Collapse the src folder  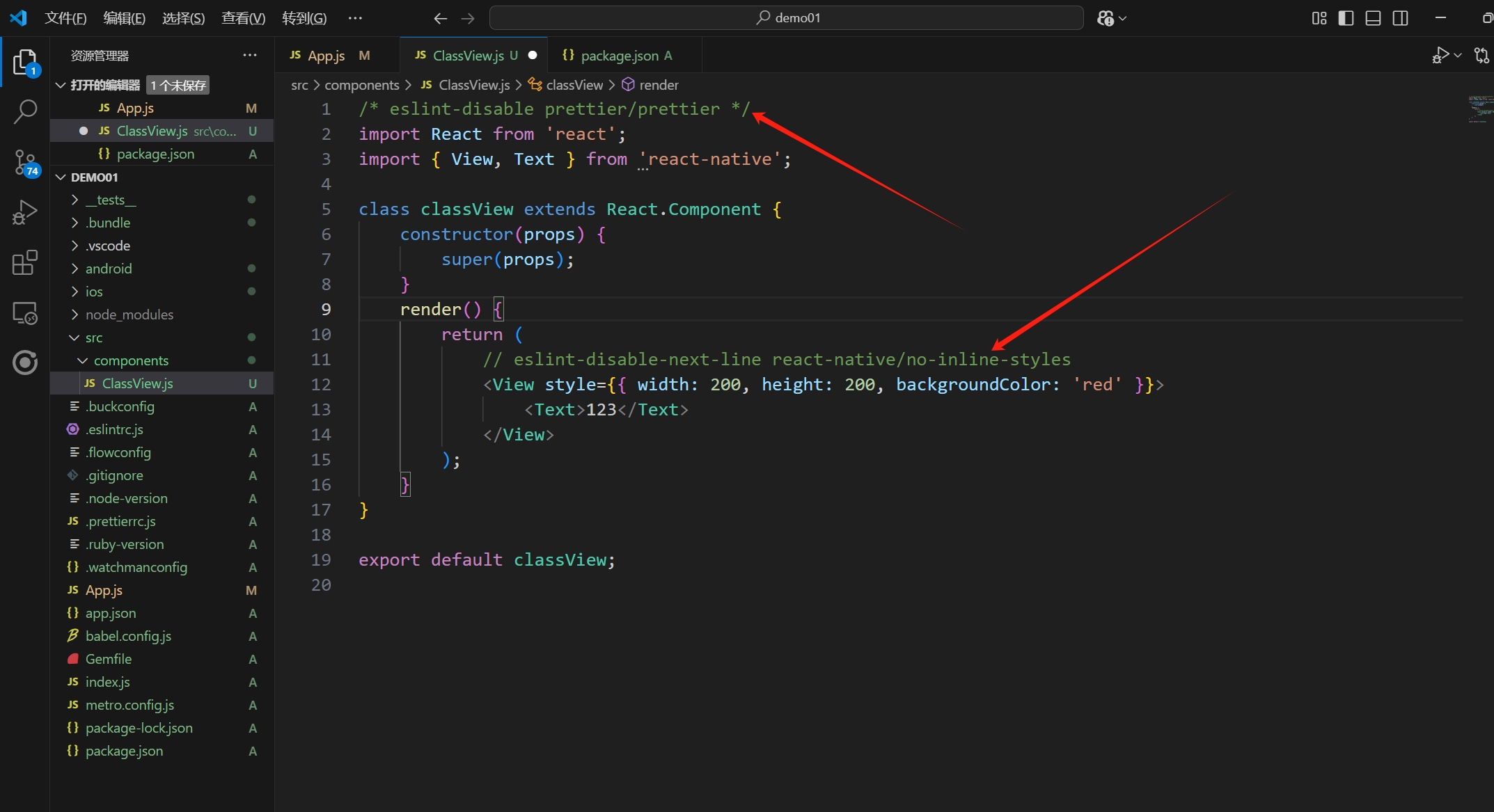74,337
